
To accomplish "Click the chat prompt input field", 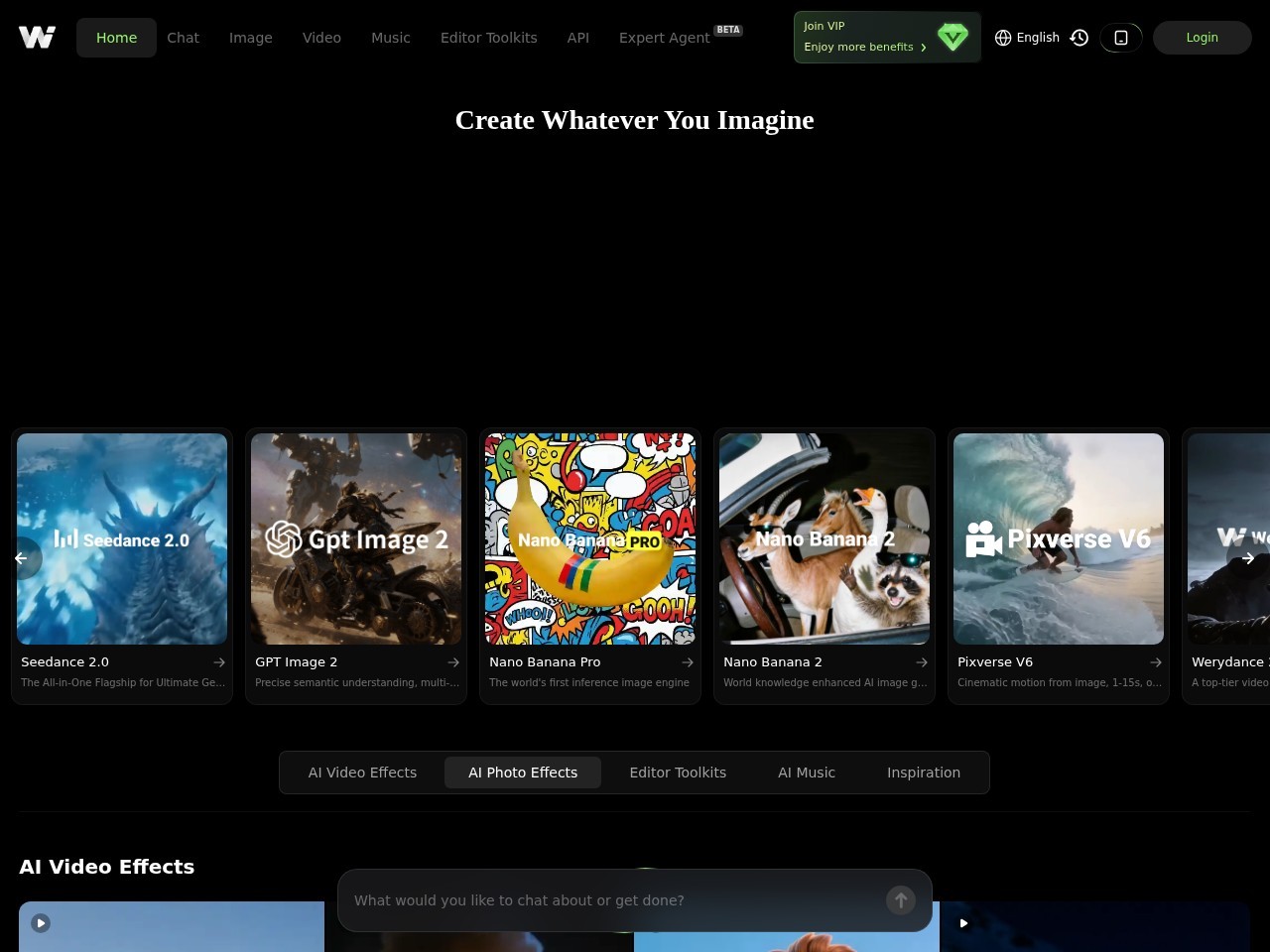I will 615,900.
